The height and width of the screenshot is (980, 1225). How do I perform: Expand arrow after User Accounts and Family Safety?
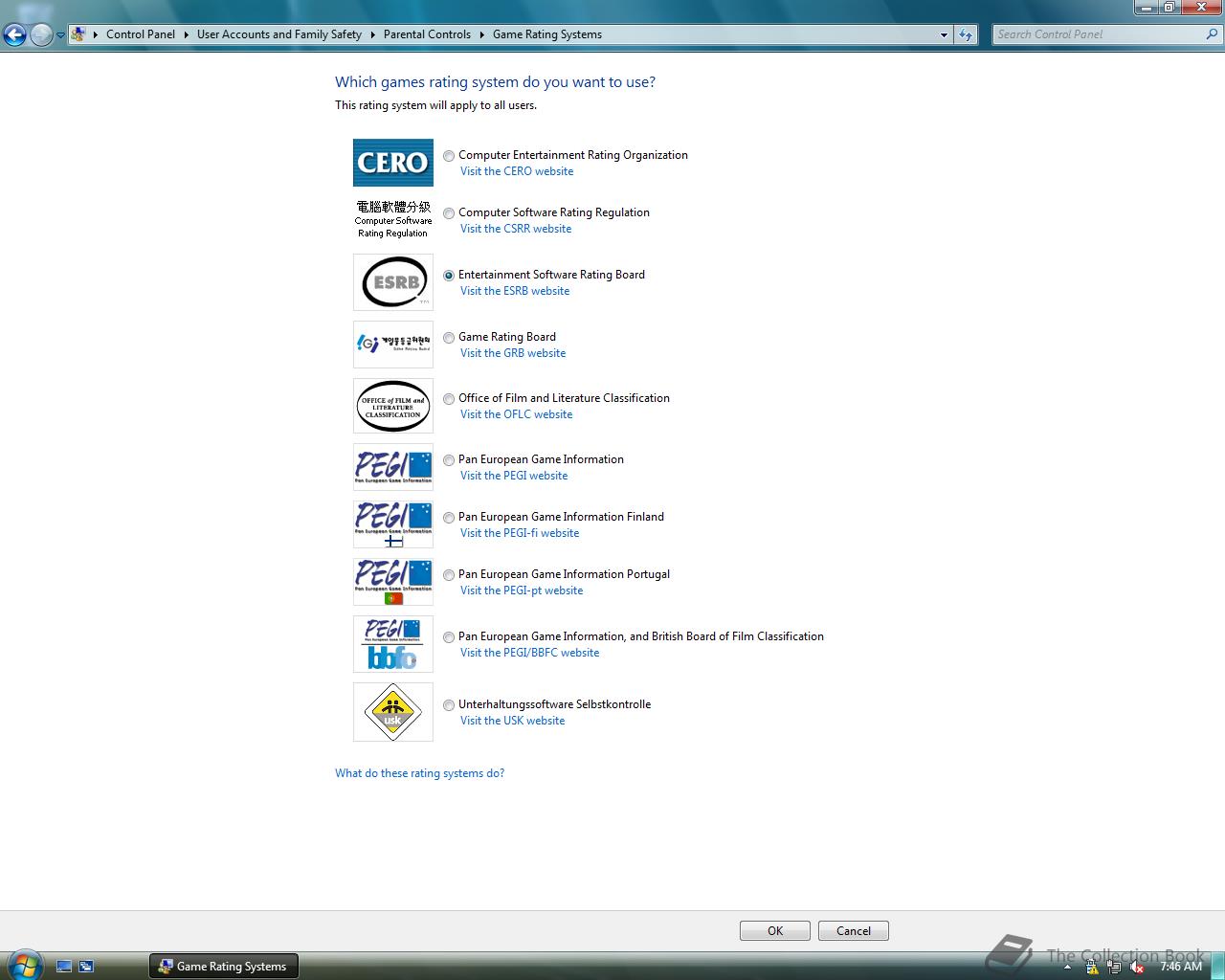click(x=372, y=34)
